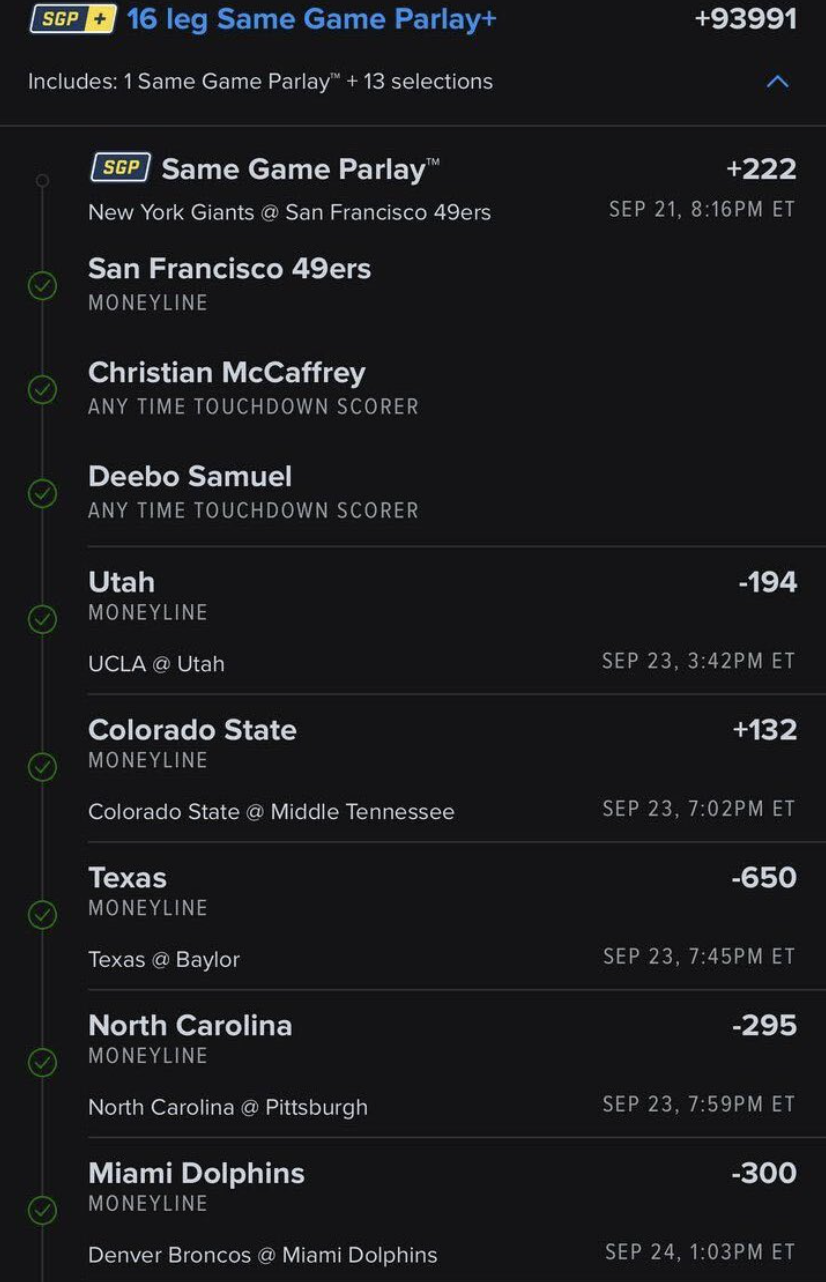Viewport: 826px width, 1282px height.
Task: Click the green checkmark beside San Francisco 49ers
Action: [42, 286]
